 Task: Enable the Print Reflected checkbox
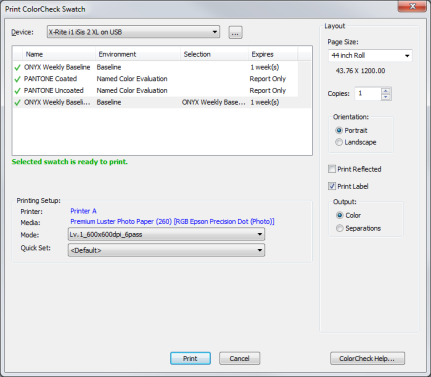click(x=332, y=169)
